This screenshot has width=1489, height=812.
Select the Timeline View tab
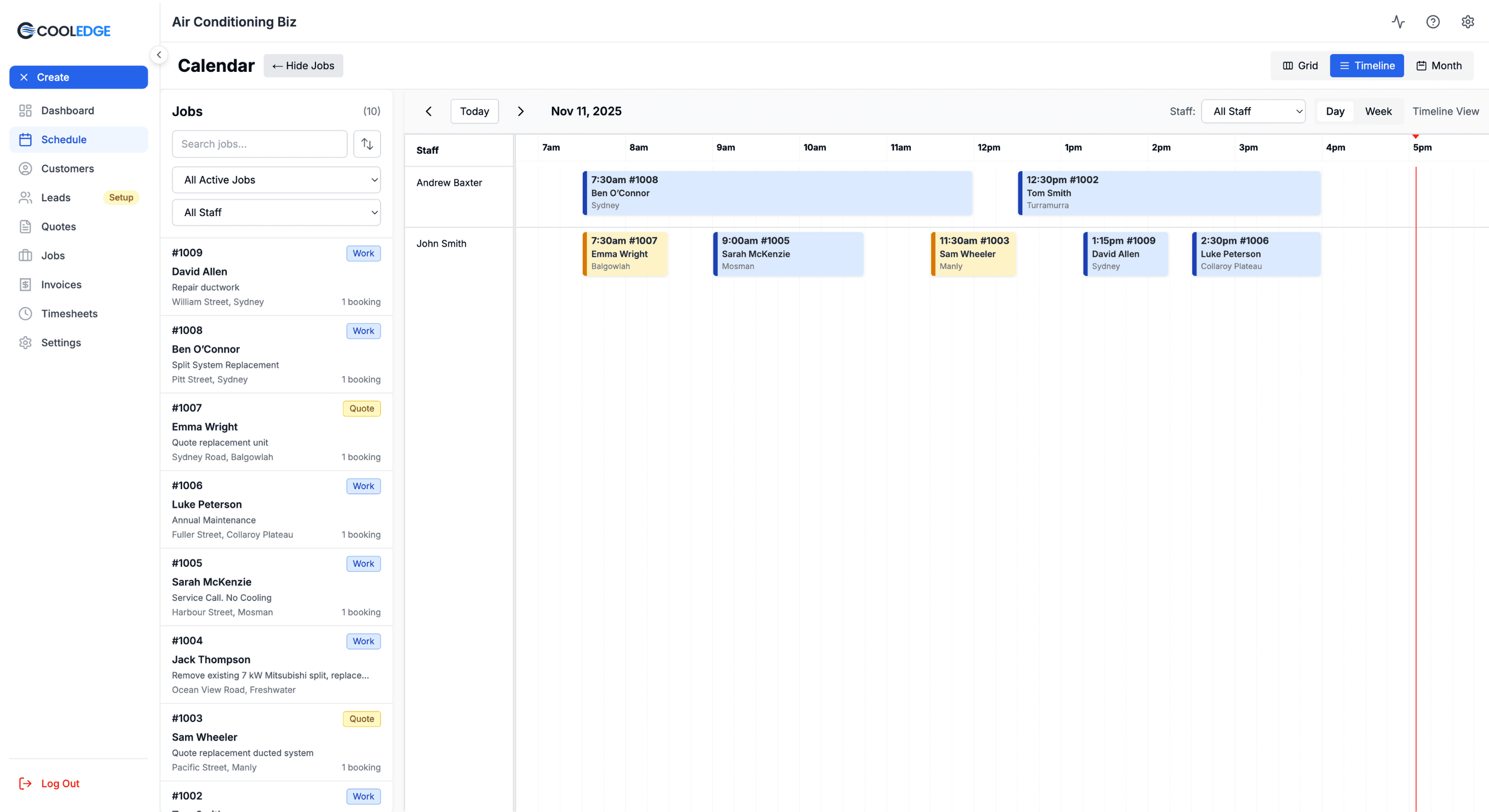coord(1446,111)
